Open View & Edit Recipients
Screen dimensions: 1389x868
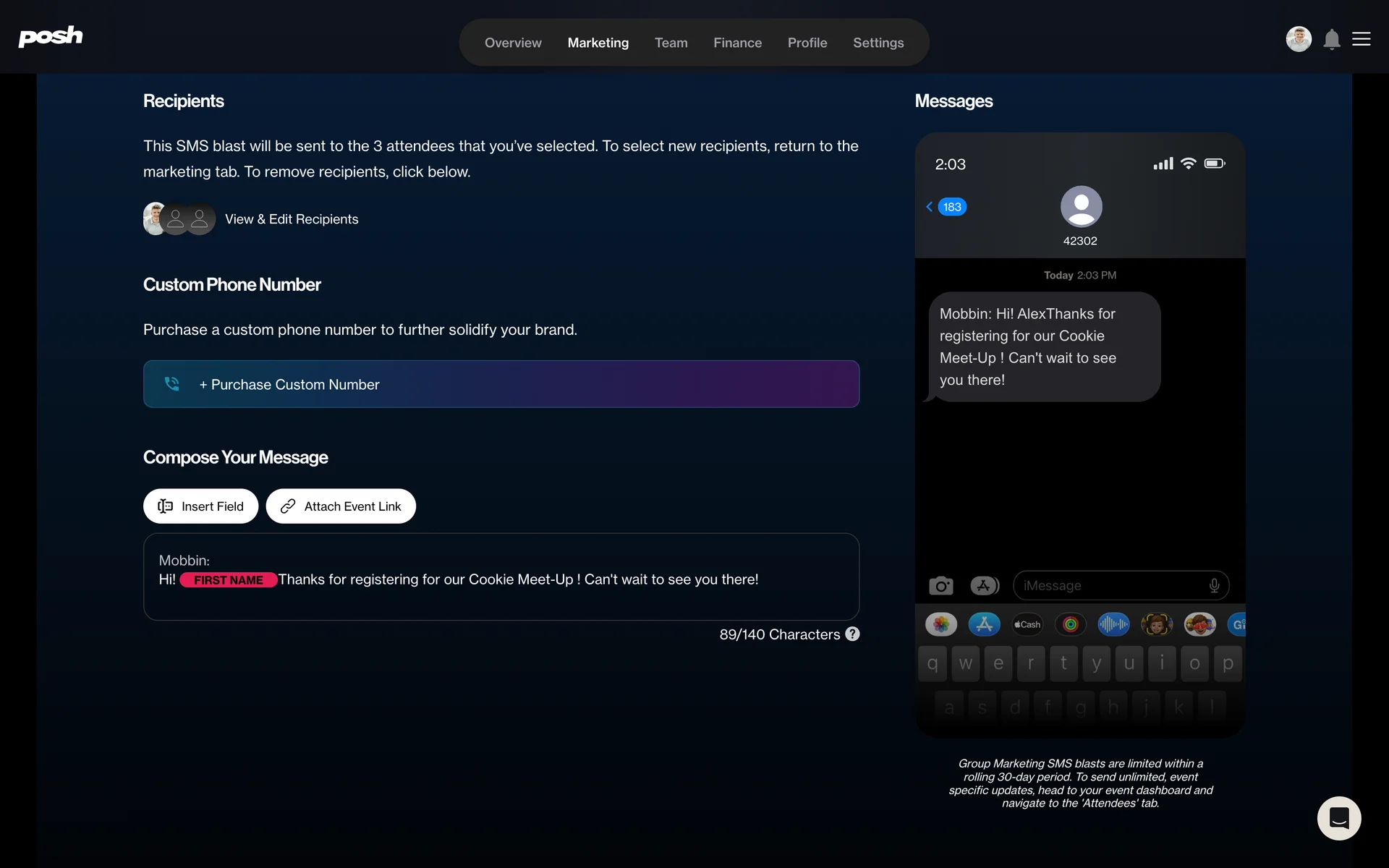tap(292, 219)
